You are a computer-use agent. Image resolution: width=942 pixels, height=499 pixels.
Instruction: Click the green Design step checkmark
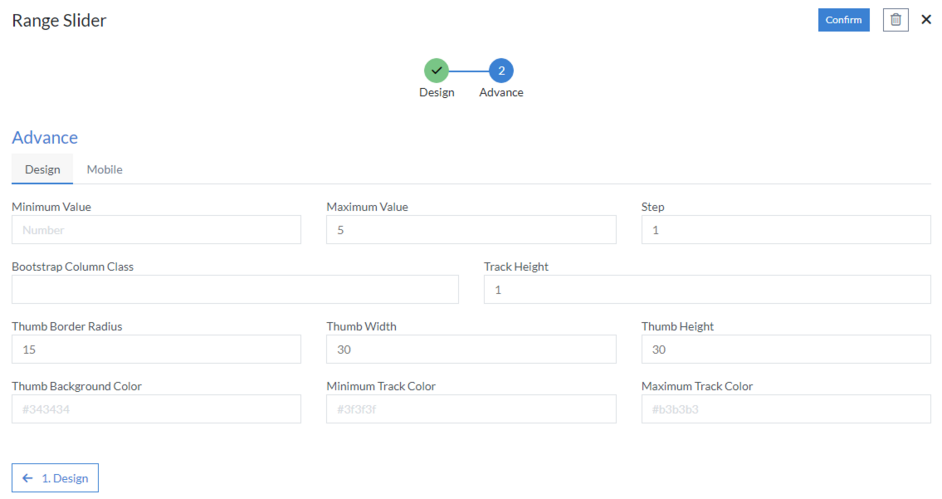436,70
